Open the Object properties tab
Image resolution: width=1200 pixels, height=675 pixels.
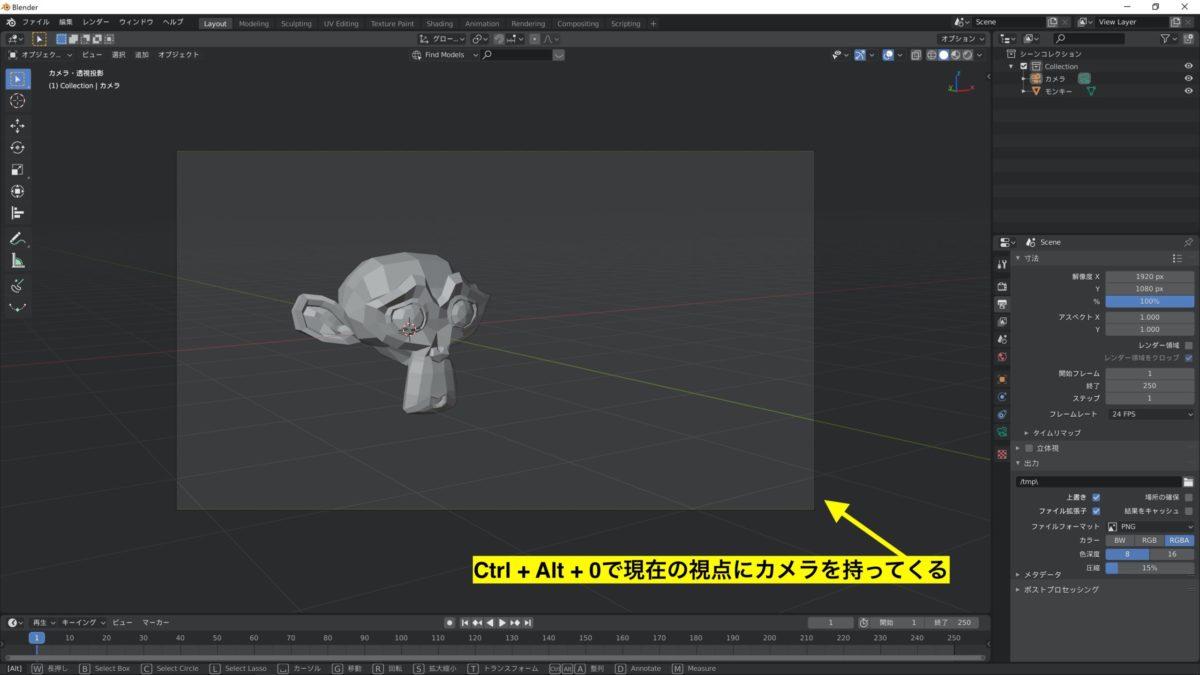click(x=1002, y=379)
